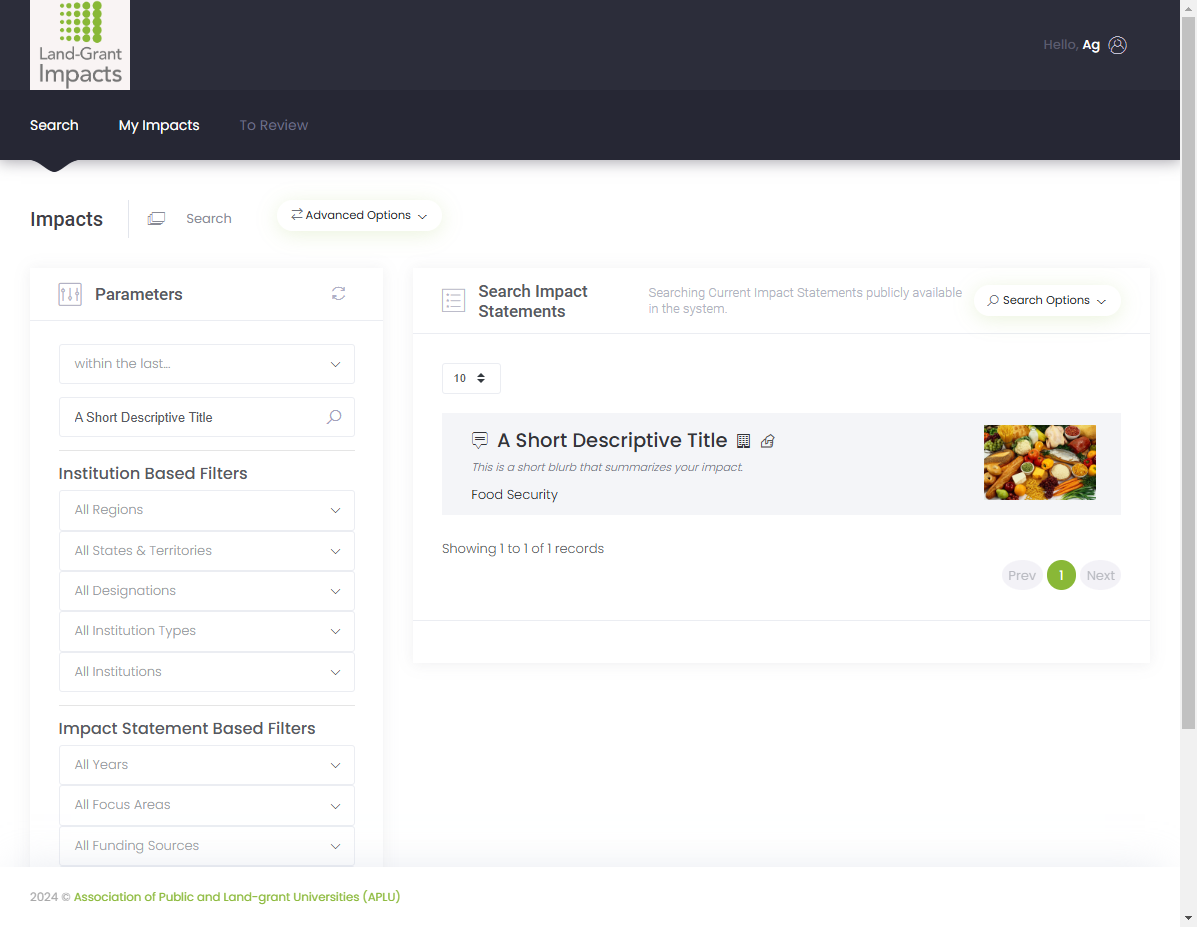
Task: Expand the 'within the last...' dropdown
Action: pos(207,363)
